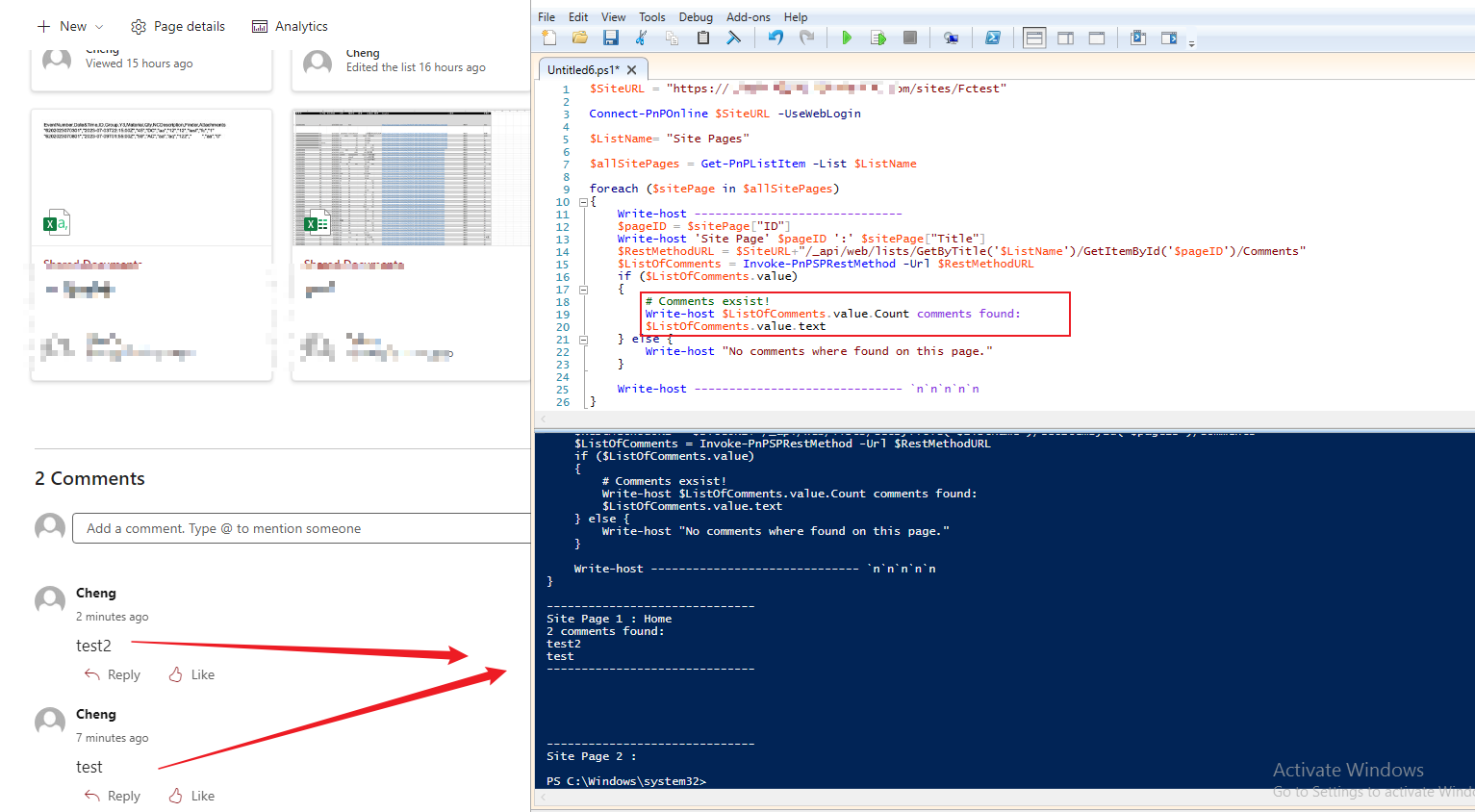Click the Start PowerShell.exe console icon

993,38
